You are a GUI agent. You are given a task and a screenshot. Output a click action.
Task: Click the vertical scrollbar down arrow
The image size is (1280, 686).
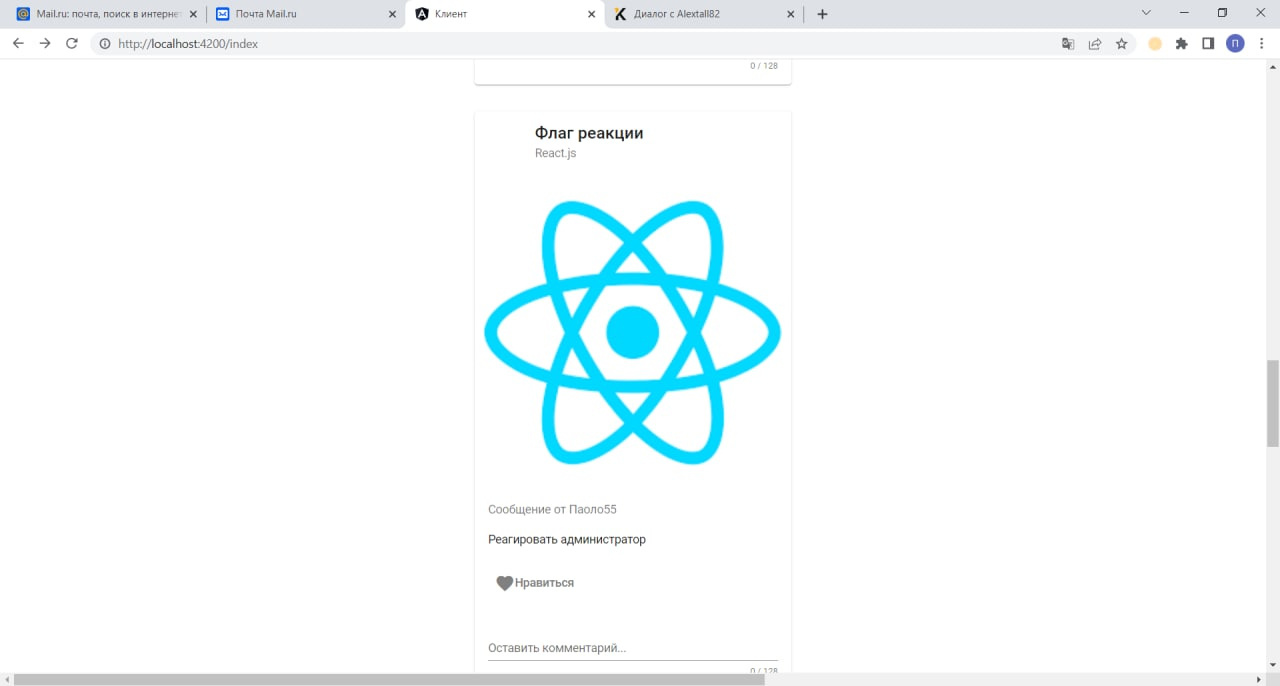(1273, 665)
